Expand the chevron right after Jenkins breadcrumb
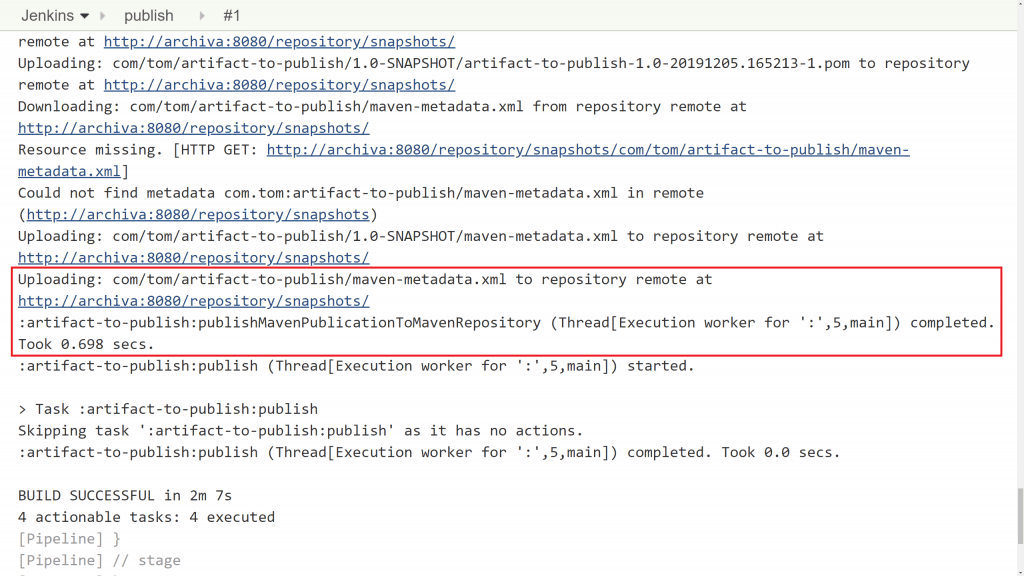1024x576 pixels. [103, 16]
